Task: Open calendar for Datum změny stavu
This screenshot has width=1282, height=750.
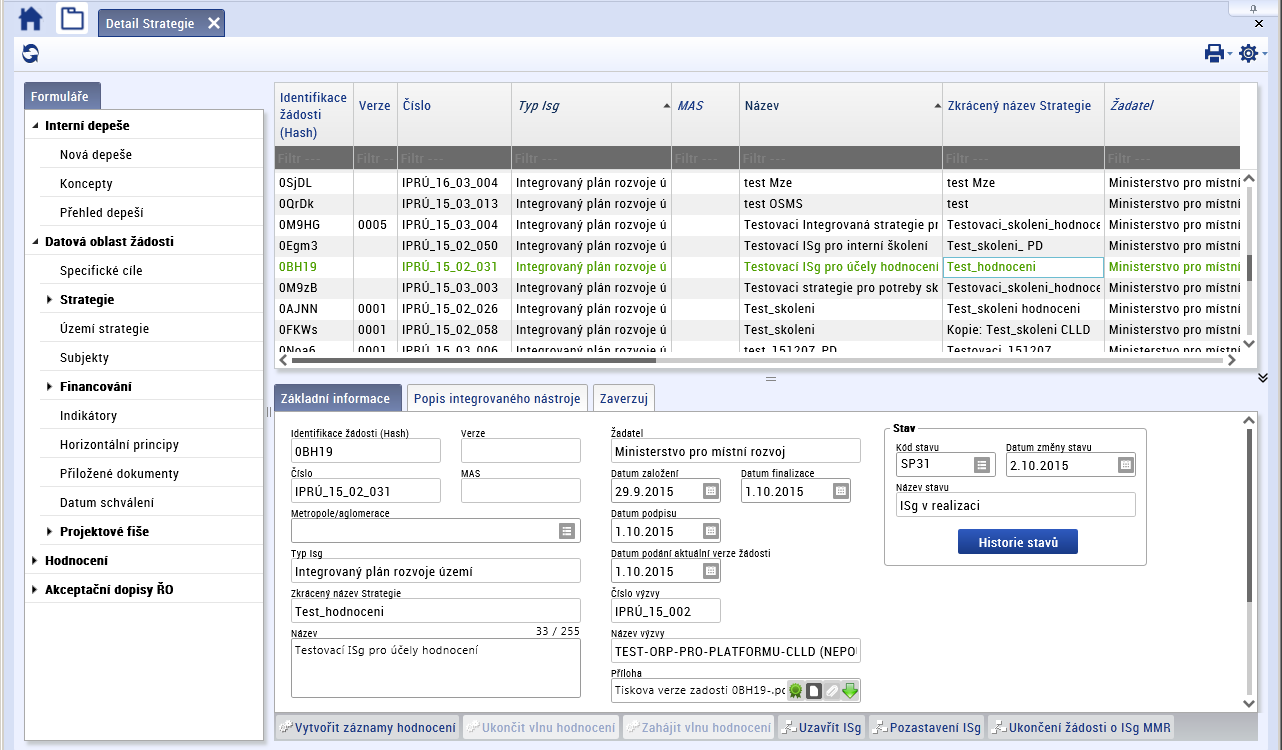Action: point(1125,465)
